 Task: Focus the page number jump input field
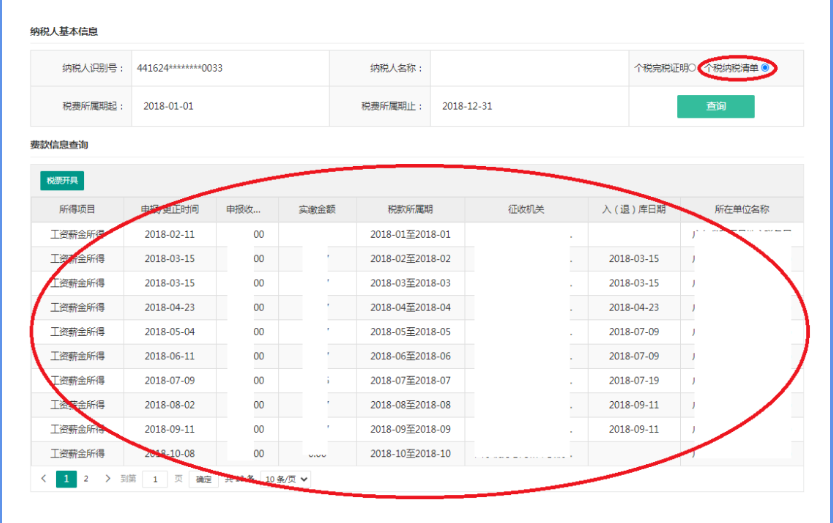(155, 479)
